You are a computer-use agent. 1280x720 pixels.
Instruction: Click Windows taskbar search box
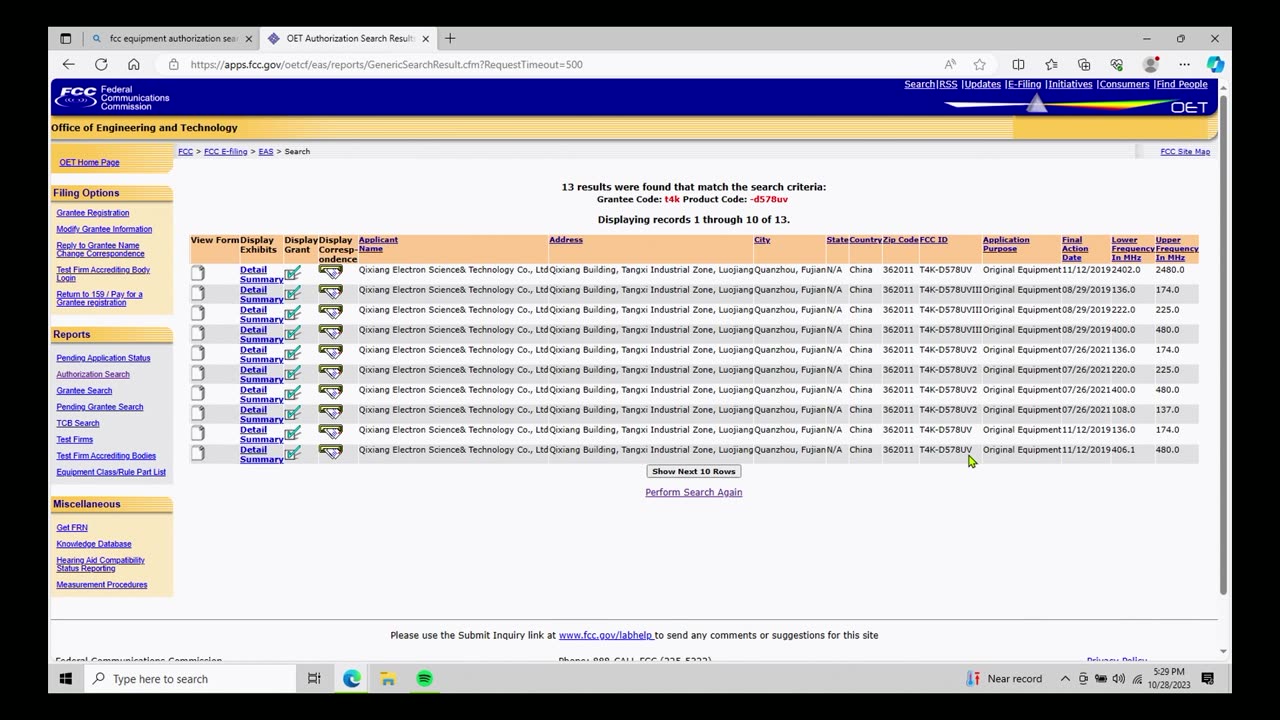(190, 678)
